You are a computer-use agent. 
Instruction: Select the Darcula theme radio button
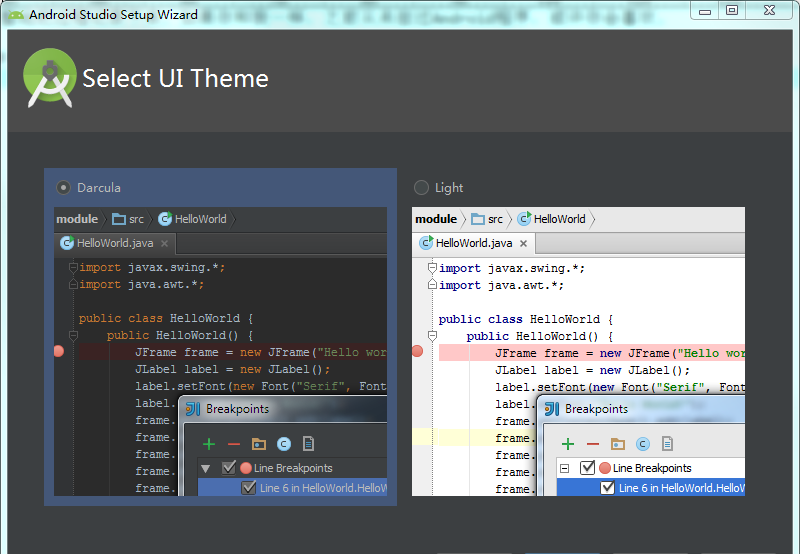[64, 187]
